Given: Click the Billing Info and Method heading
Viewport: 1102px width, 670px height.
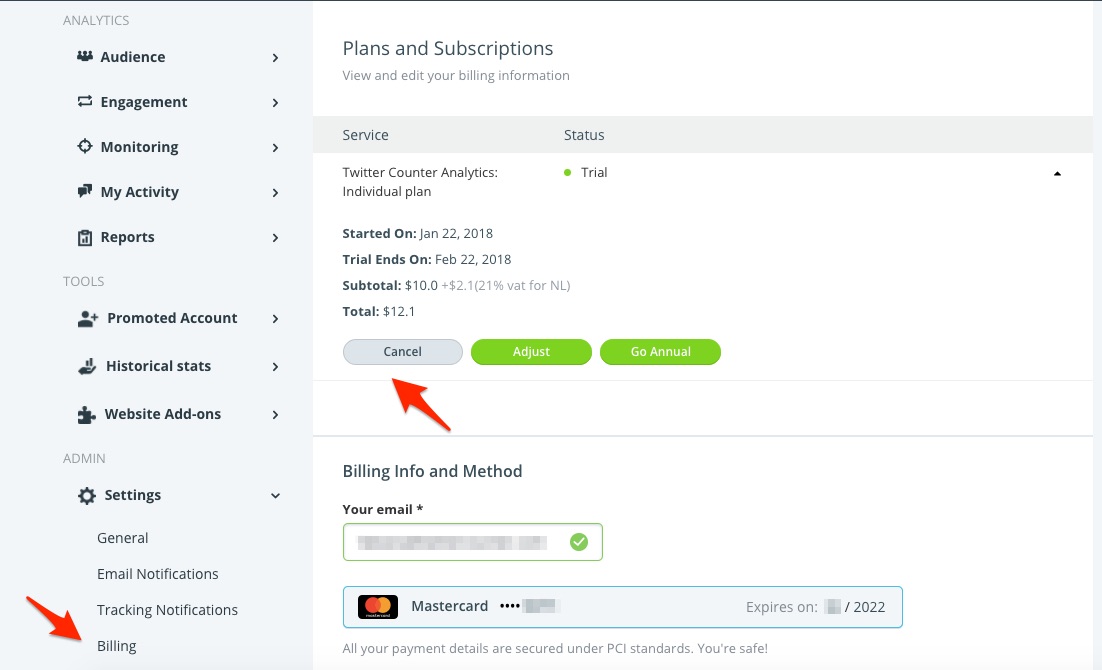Looking at the screenshot, I should tap(432, 471).
